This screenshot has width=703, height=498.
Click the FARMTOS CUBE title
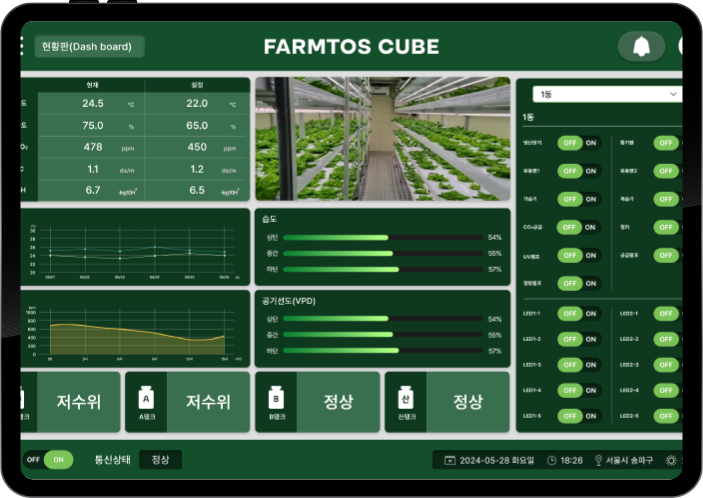coord(352,47)
